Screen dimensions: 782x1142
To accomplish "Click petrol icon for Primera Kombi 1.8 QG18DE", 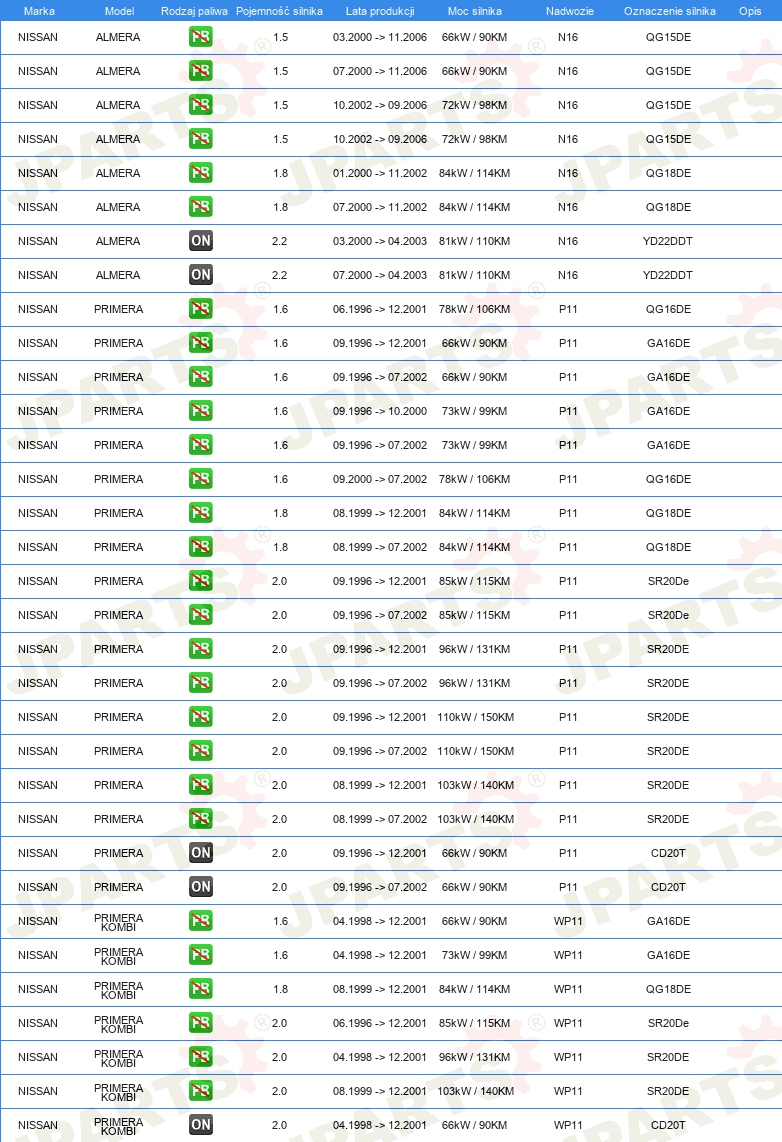I will 200,988.
